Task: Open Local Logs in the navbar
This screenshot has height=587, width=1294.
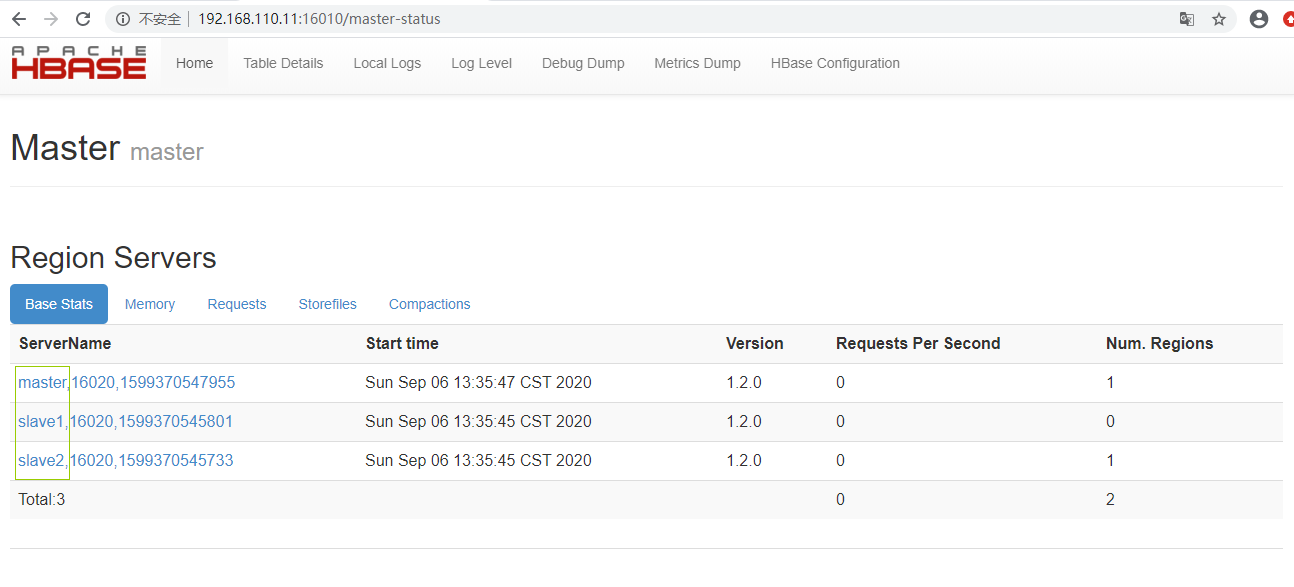Action: coord(387,63)
